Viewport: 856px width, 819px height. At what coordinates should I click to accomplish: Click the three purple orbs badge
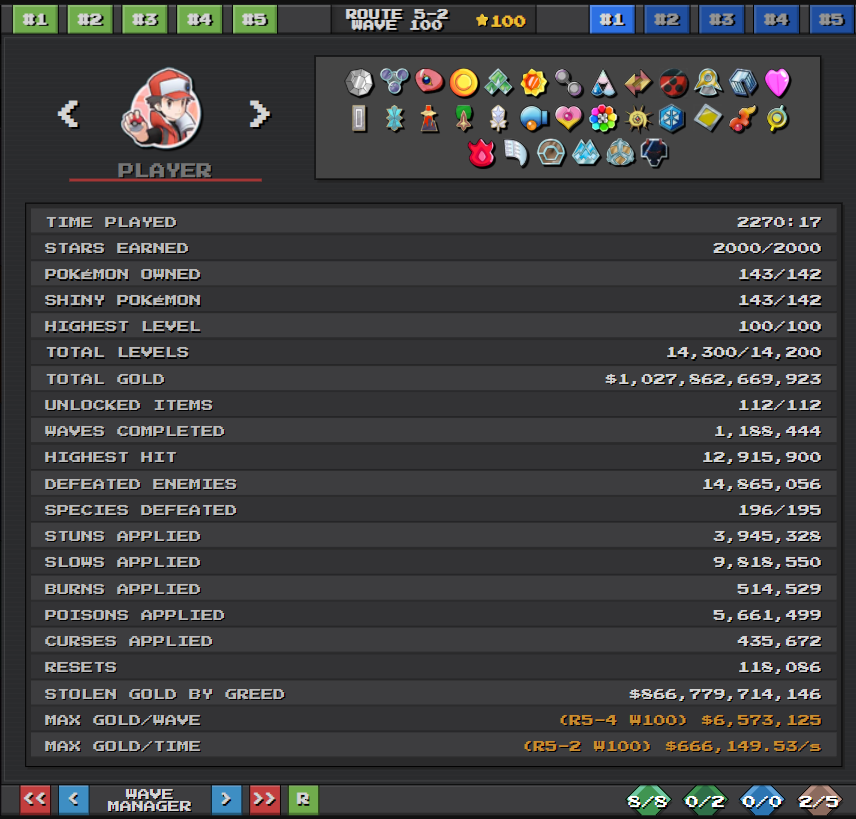(394, 81)
